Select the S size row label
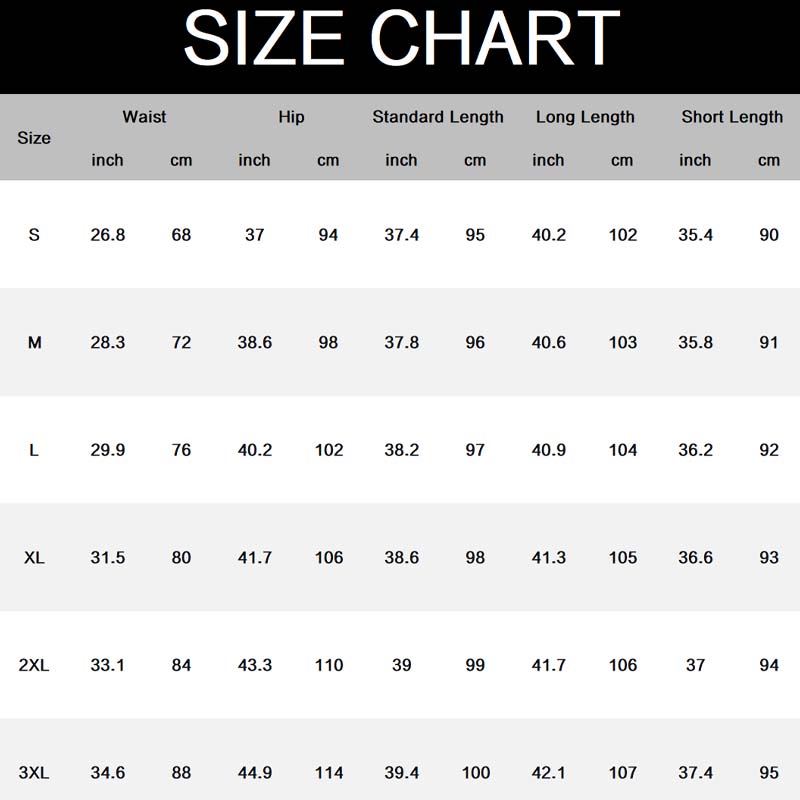Viewport: 800px width, 800px height. pos(34,235)
